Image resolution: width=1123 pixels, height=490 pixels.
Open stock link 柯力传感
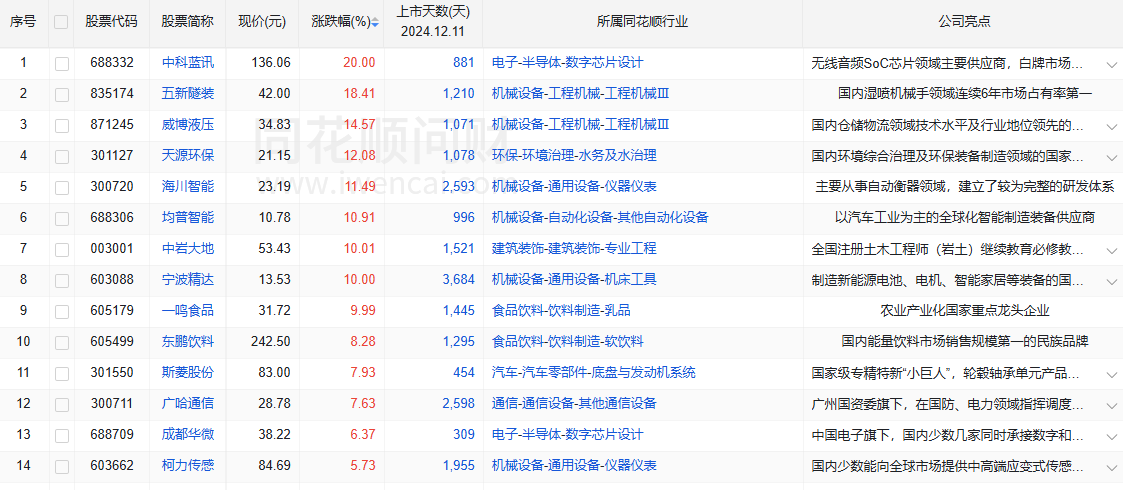pos(188,466)
